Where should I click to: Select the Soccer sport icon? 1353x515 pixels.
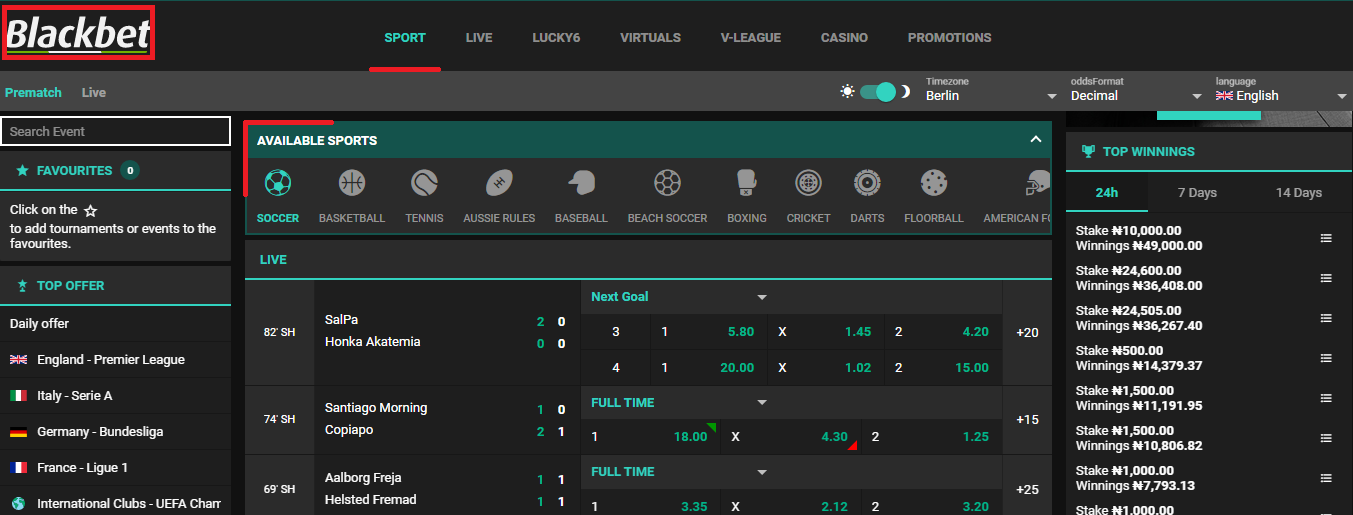[x=278, y=183]
